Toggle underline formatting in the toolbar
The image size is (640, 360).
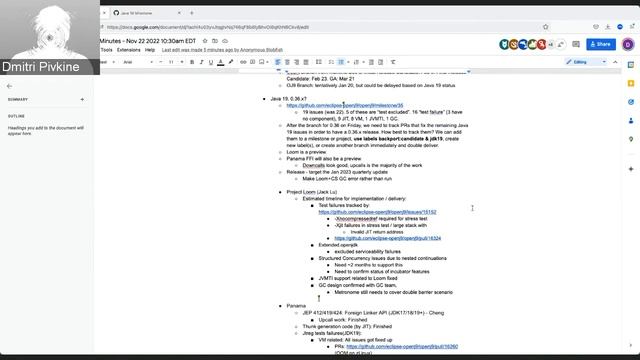tap(211, 62)
